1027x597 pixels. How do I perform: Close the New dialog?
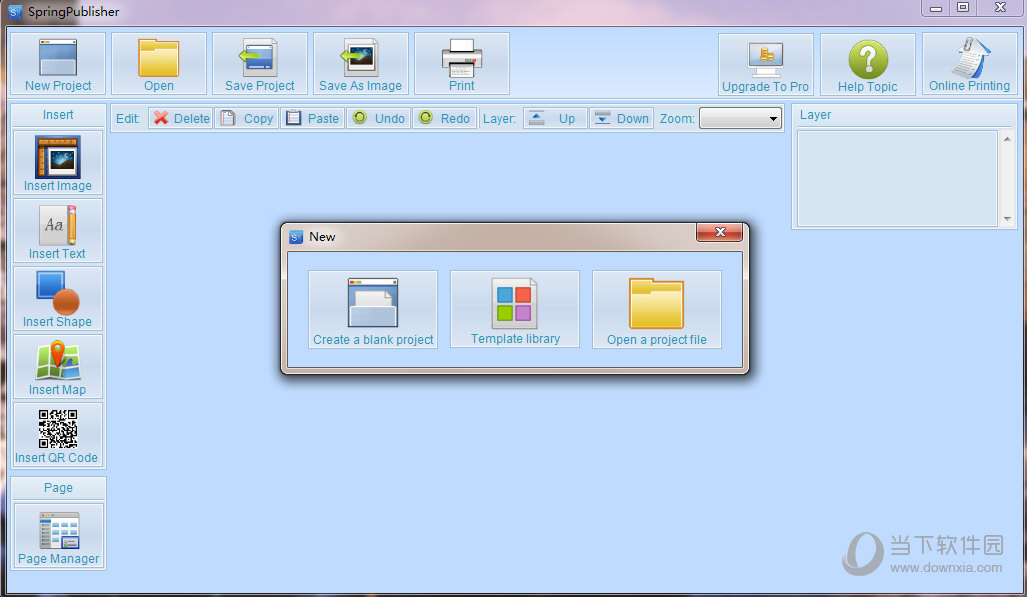(719, 232)
